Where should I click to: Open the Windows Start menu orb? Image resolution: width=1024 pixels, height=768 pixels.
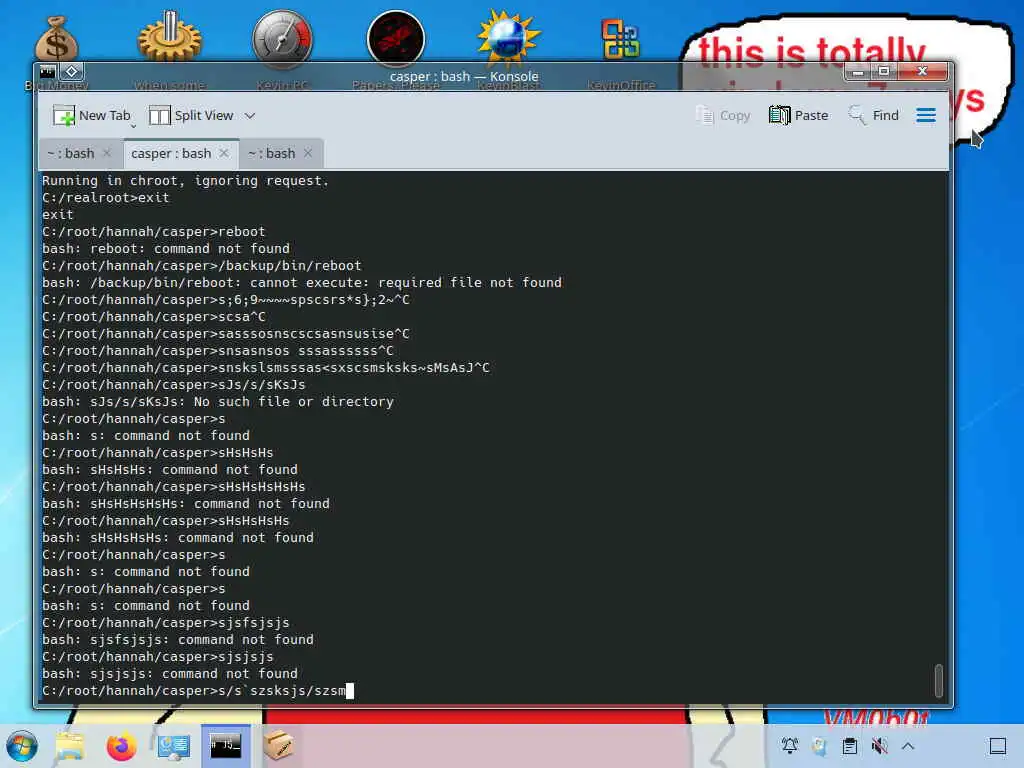[22, 746]
